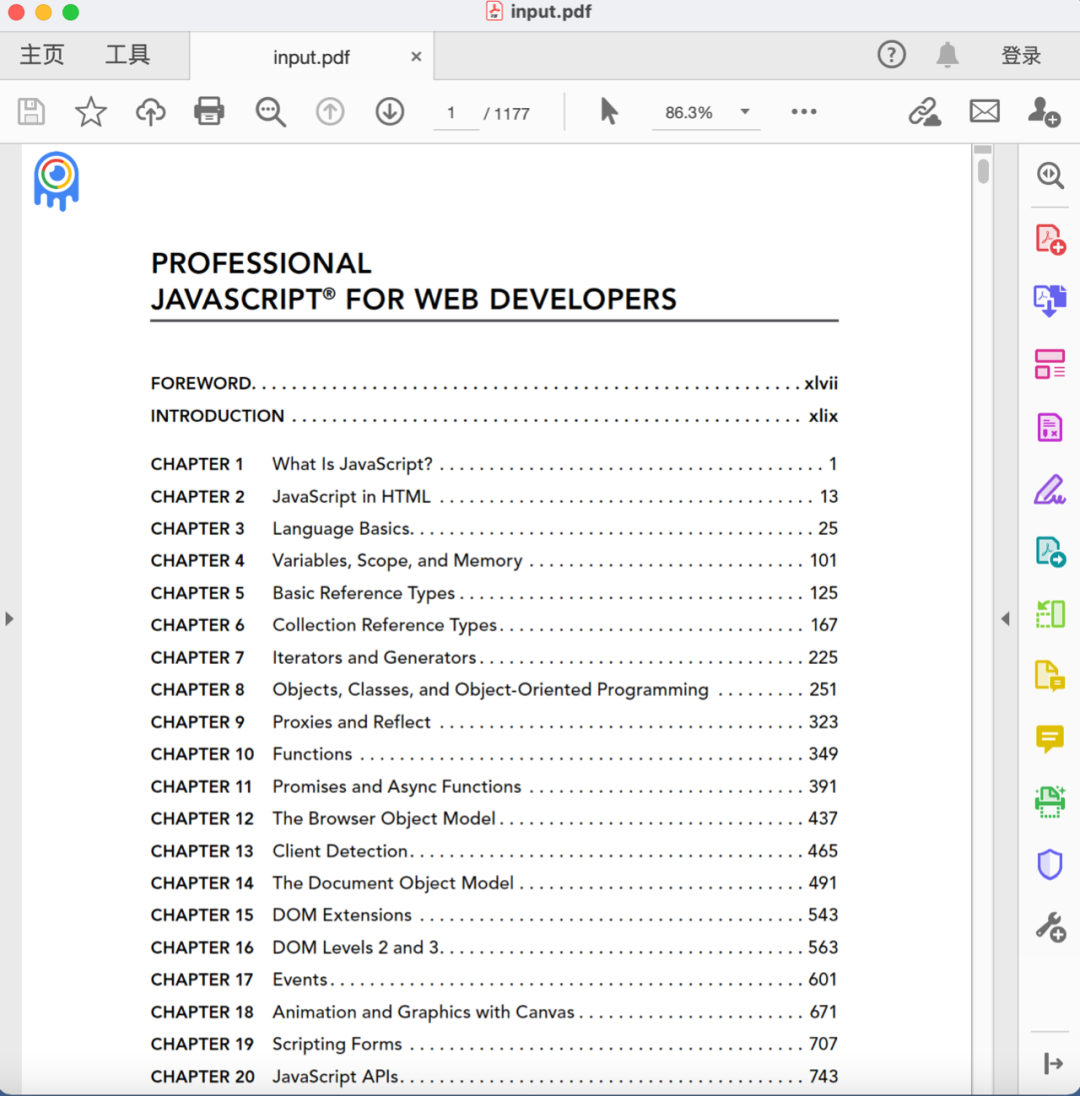The height and width of the screenshot is (1096, 1080).
Task: Open the zoom level dropdown
Action: coord(745,112)
